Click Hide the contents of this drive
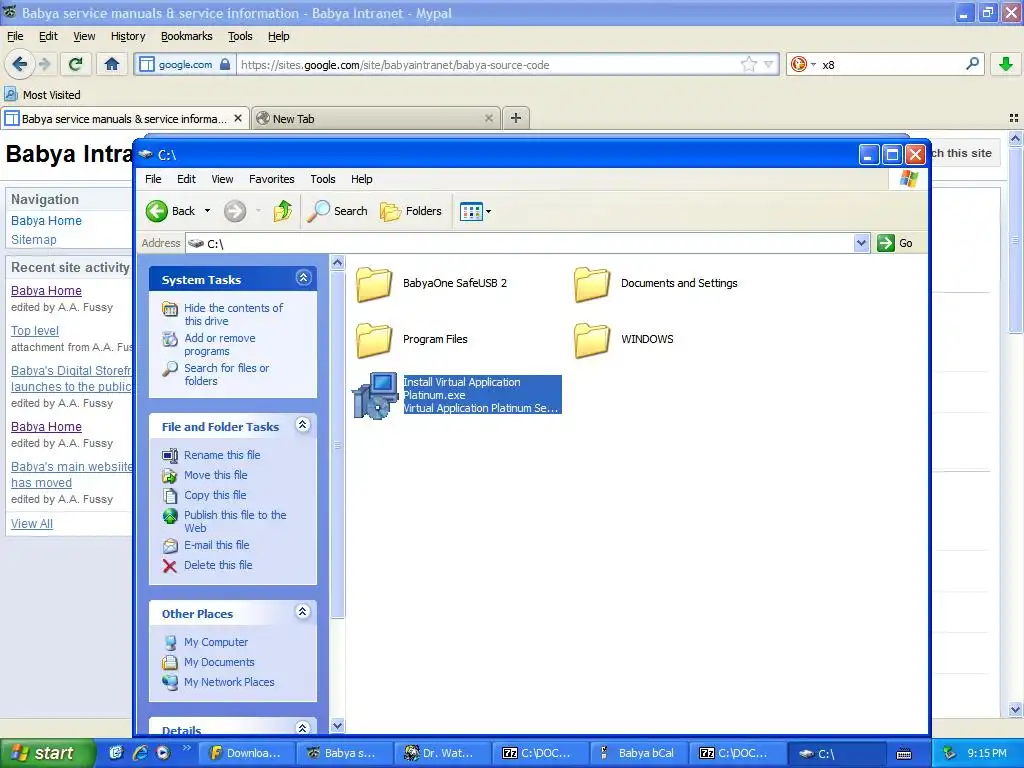This screenshot has width=1024, height=768. click(233, 314)
